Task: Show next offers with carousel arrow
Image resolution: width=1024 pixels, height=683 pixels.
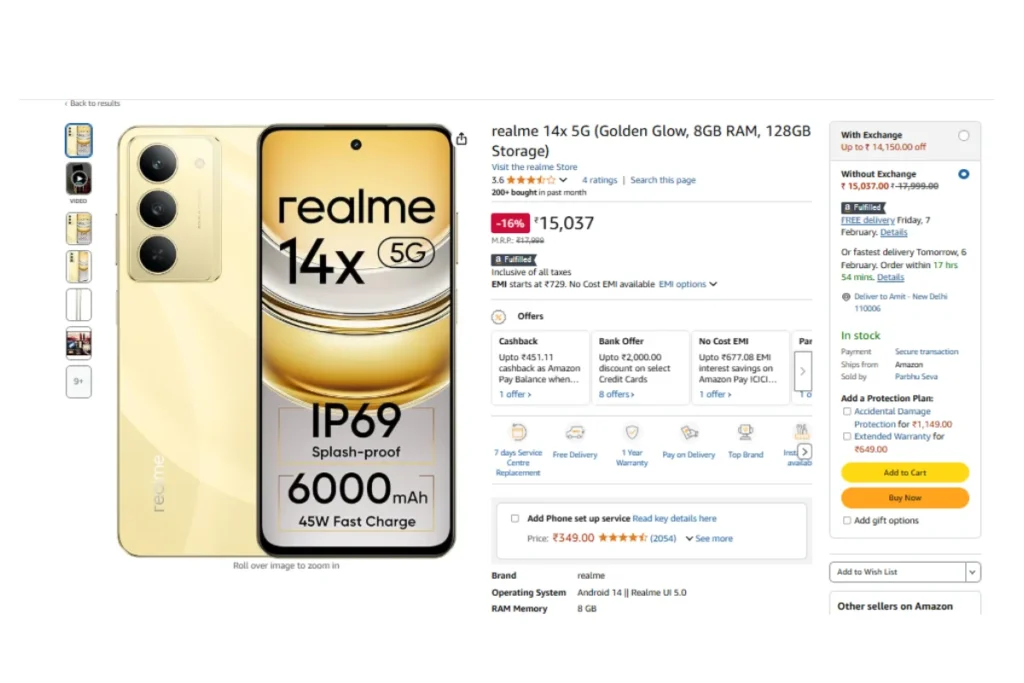Action: click(x=803, y=371)
